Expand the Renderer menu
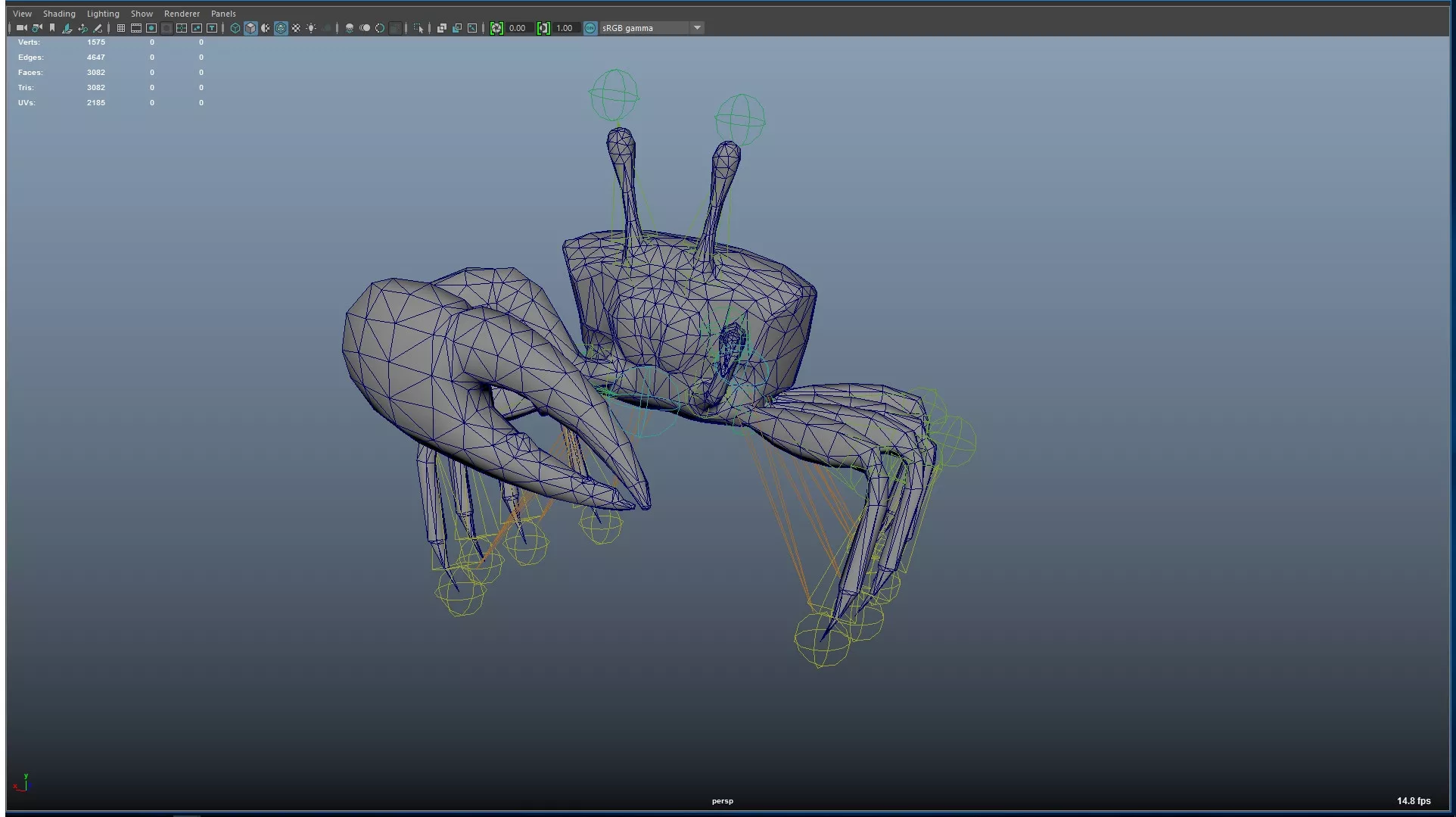This screenshot has height=817, width=1456. tap(182, 14)
